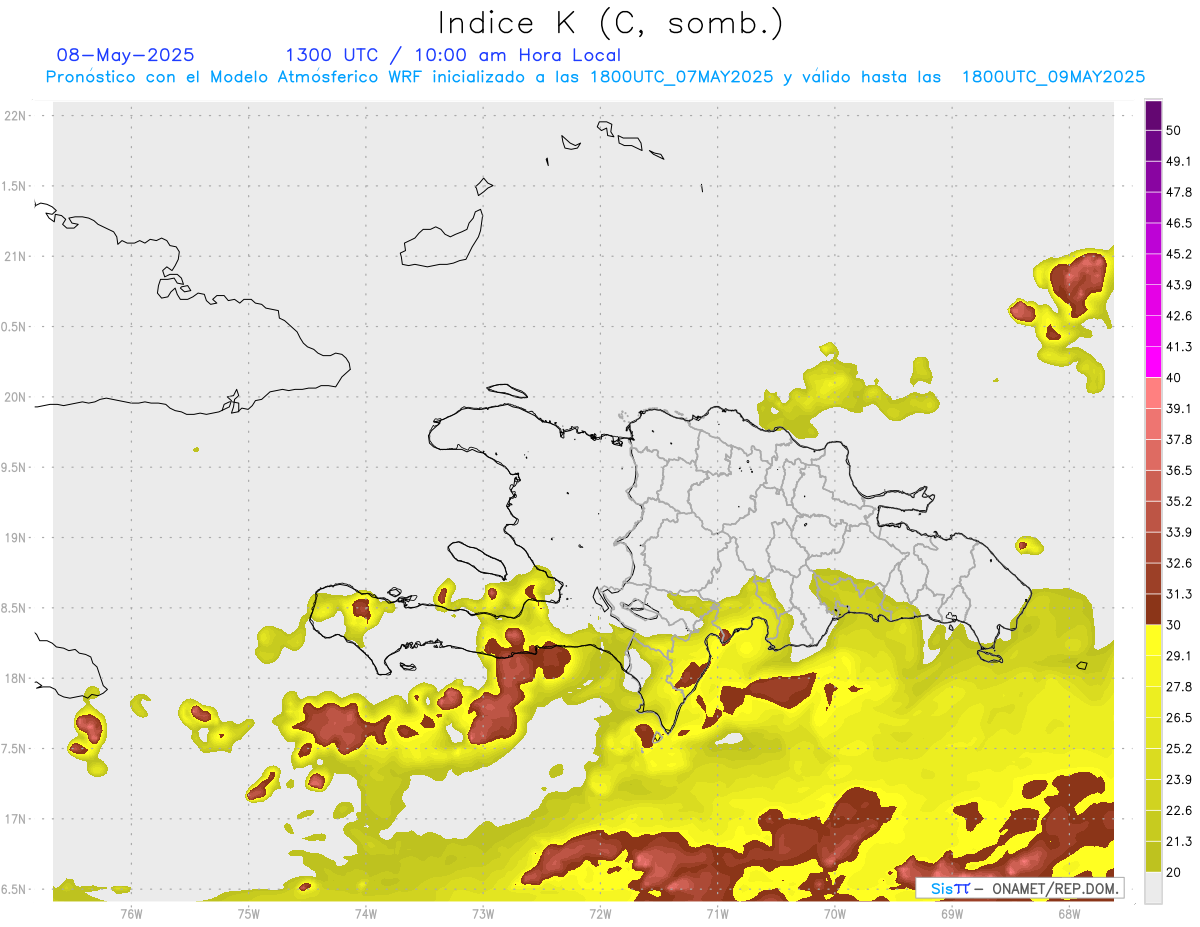Viewport: 1200px width, 927px height.
Task: Click the 50 value on the color scale
Action: (1174, 130)
